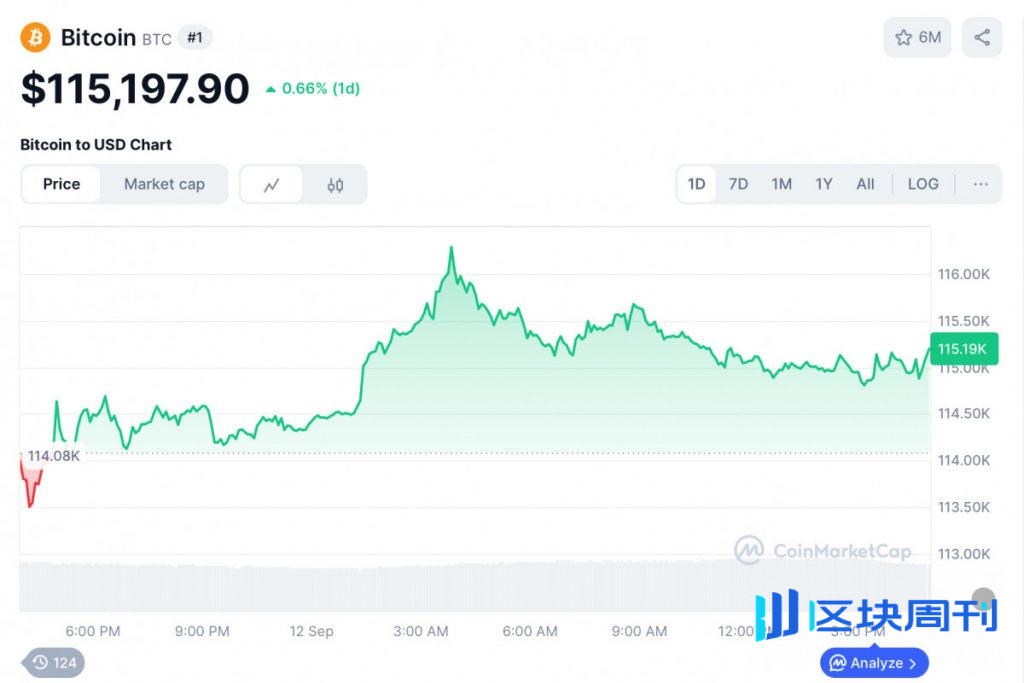Switch to candlestick chart view icon
The width and height of the screenshot is (1024, 683).
coord(335,185)
